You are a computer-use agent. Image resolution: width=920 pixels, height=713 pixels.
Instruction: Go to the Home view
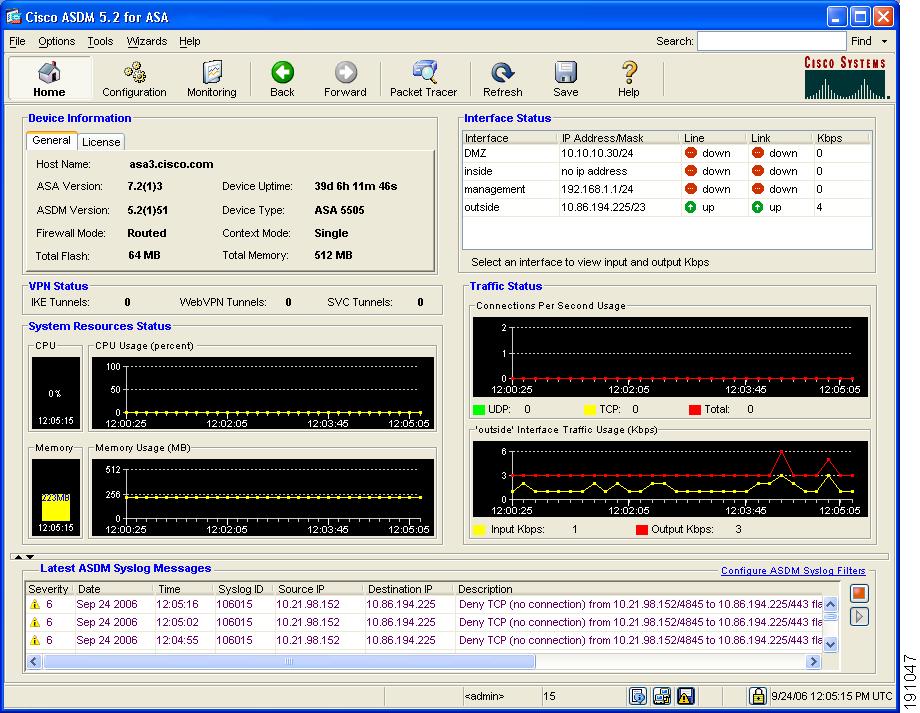(x=49, y=78)
